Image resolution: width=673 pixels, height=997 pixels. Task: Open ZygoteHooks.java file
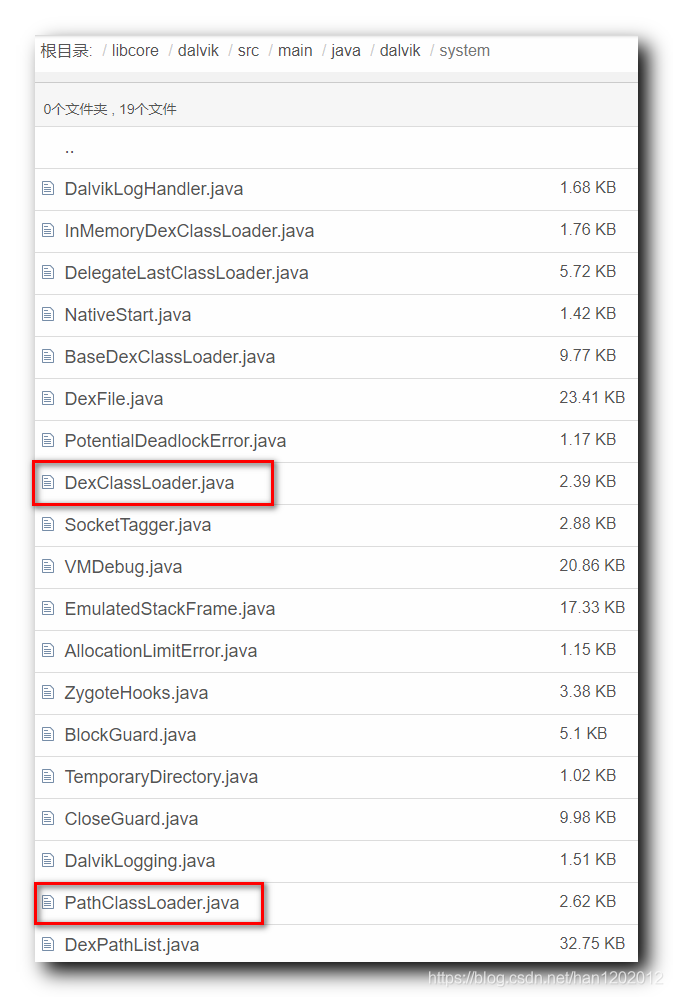point(136,692)
